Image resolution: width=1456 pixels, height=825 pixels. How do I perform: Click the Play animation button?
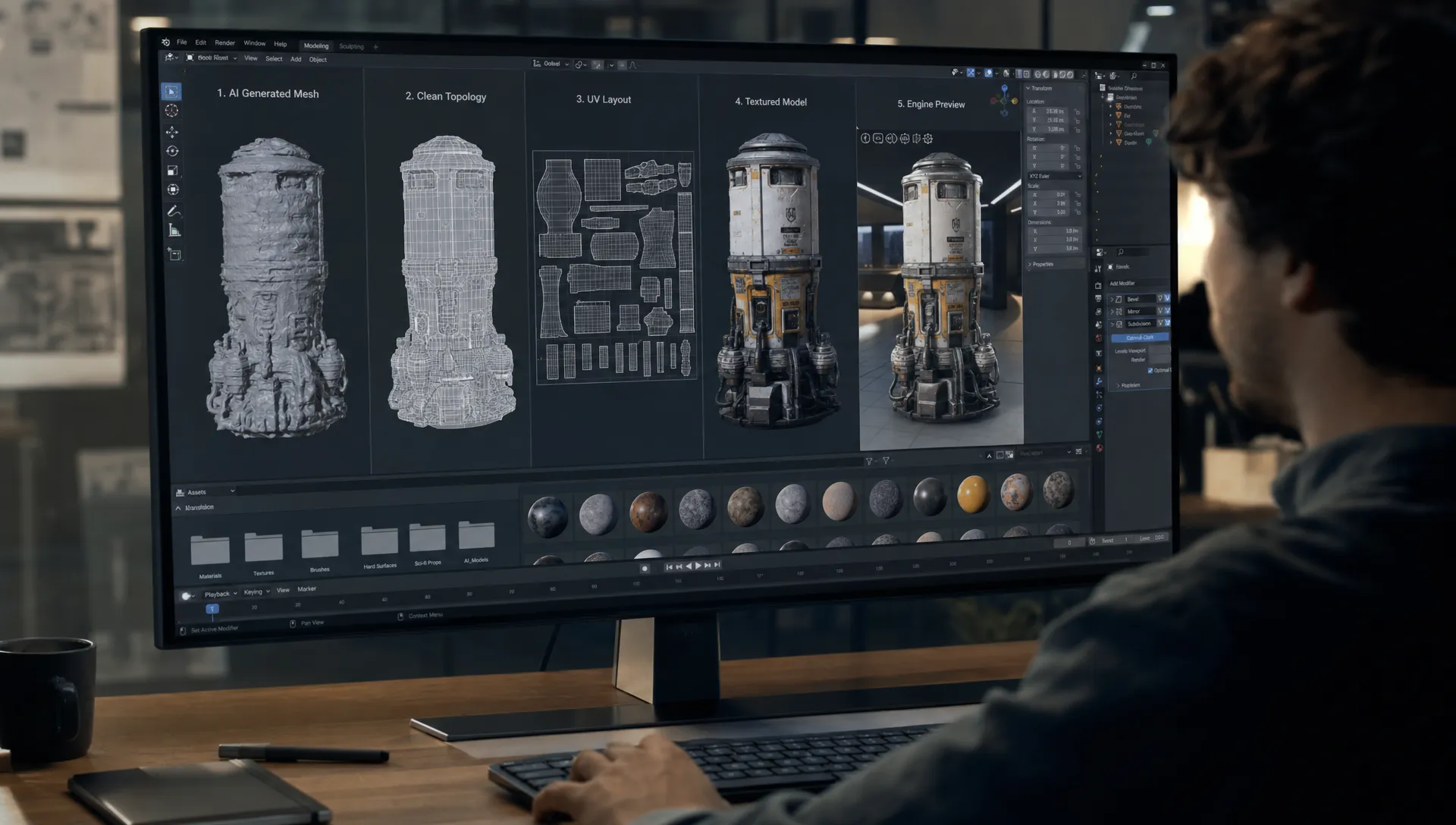(x=698, y=566)
